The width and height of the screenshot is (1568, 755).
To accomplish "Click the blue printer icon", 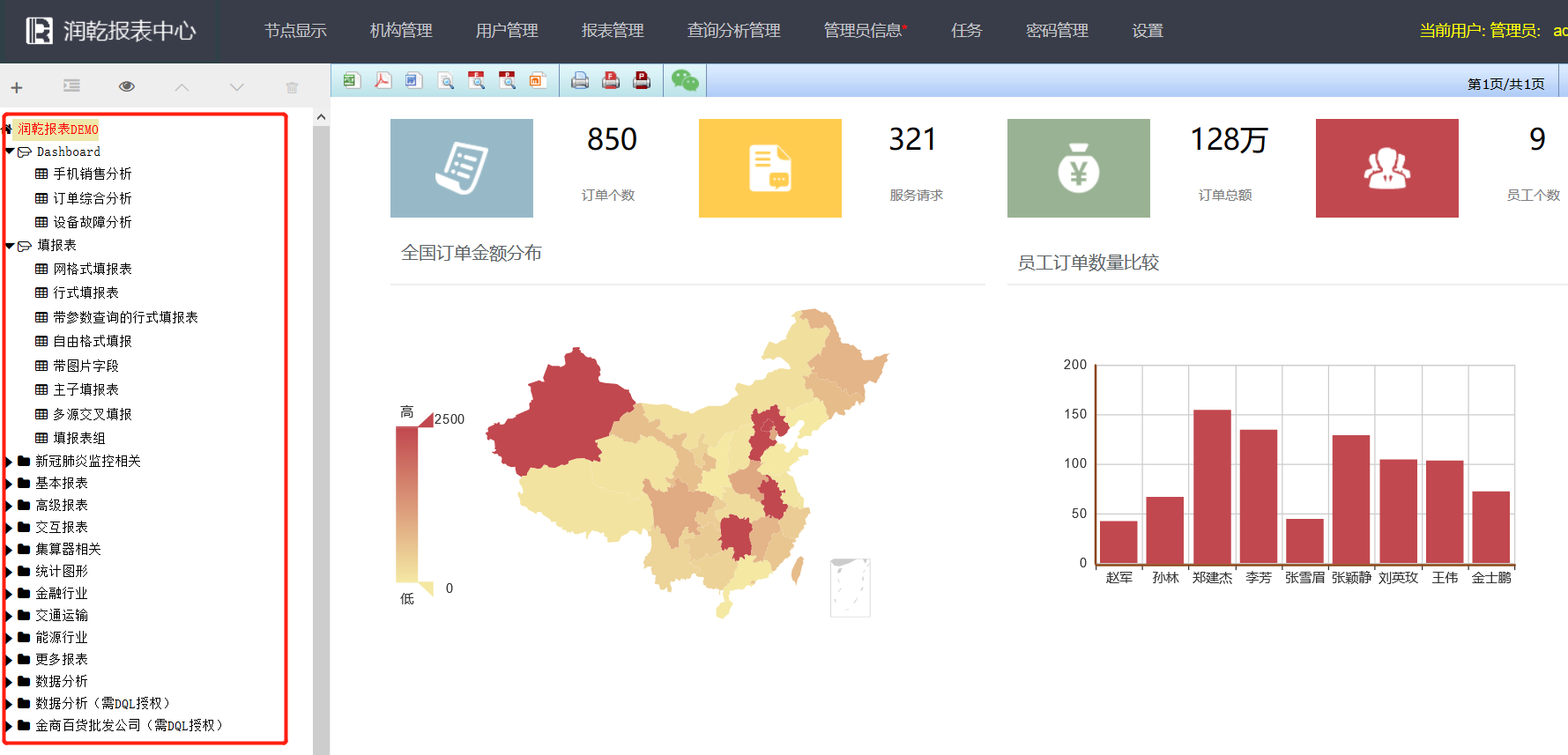I will click(x=580, y=81).
